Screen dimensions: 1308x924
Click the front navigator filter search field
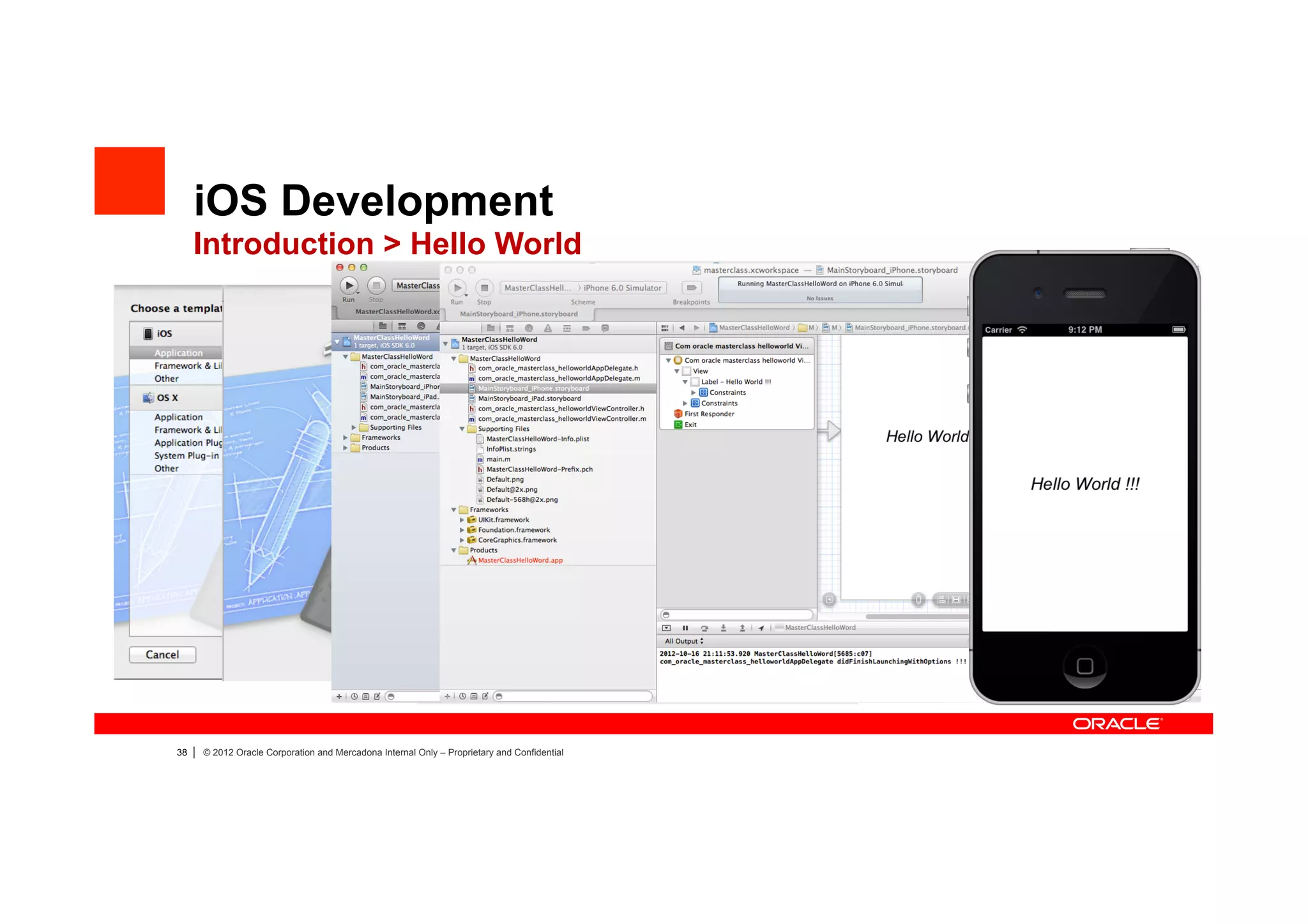[573, 697]
